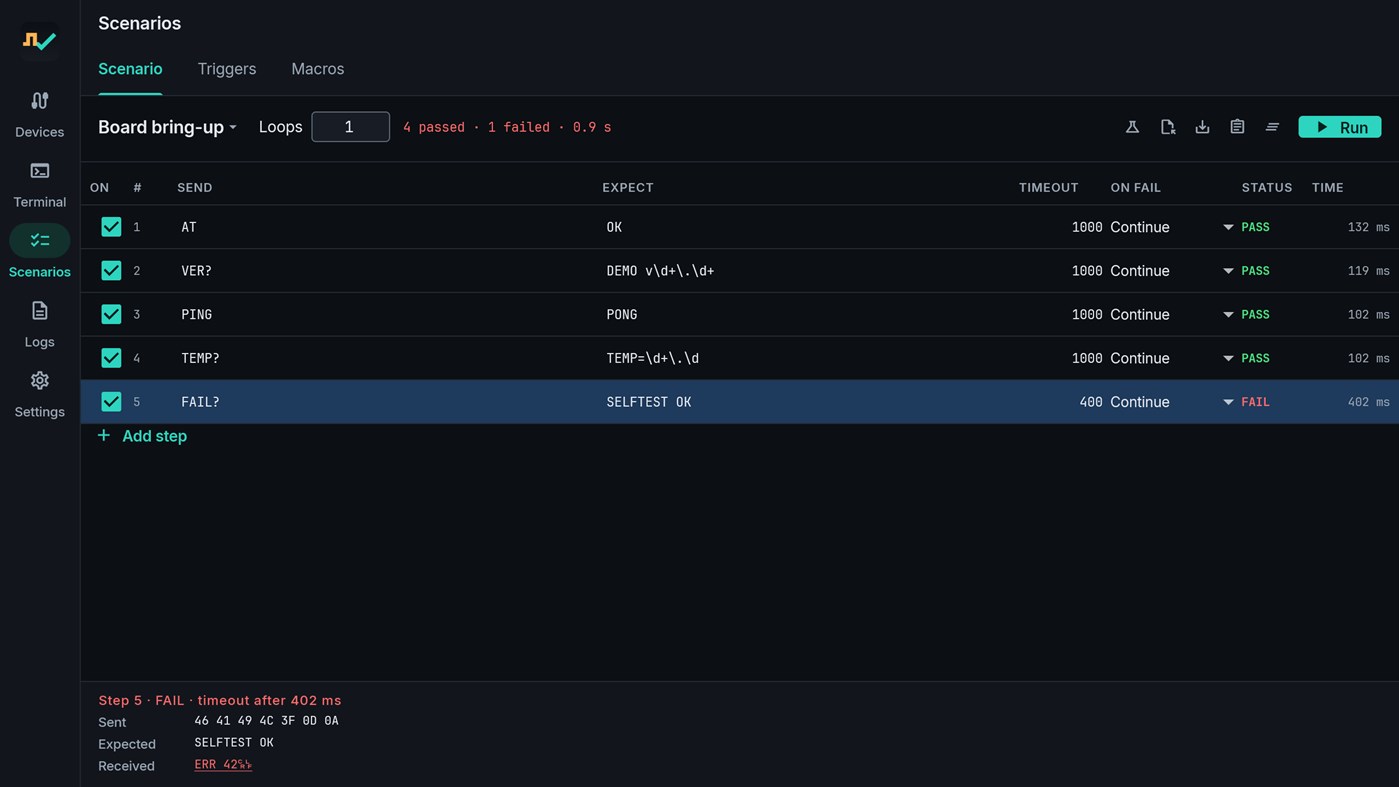The image size is (1399, 787).
Task: Toggle the PING step checkbox
Action: tap(111, 314)
